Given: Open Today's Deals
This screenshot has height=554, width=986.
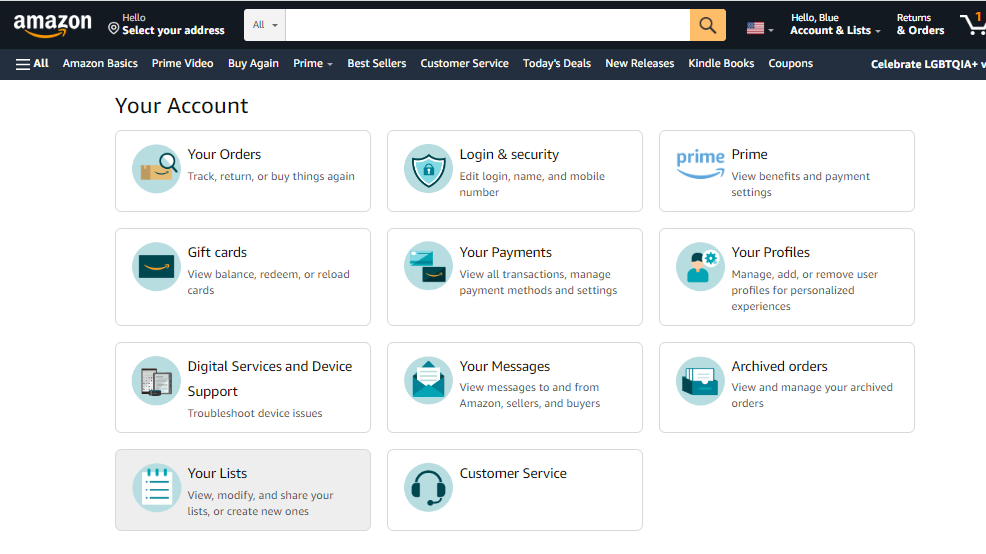Looking at the screenshot, I should pyautogui.click(x=557, y=64).
